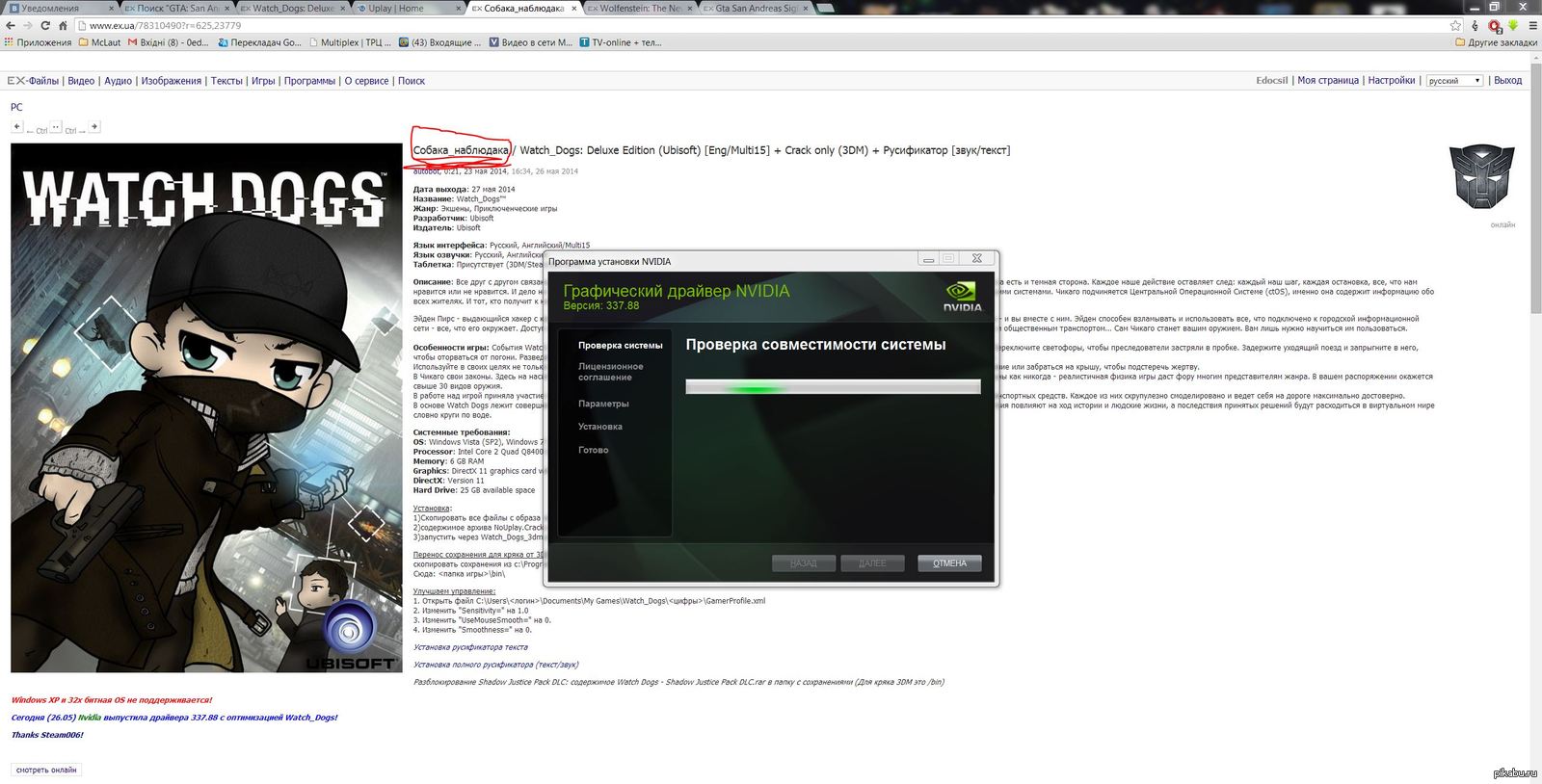Switch to the Поиск "GTA: San An" tab
The width and height of the screenshot is (1542, 784).
click(x=177, y=8)
